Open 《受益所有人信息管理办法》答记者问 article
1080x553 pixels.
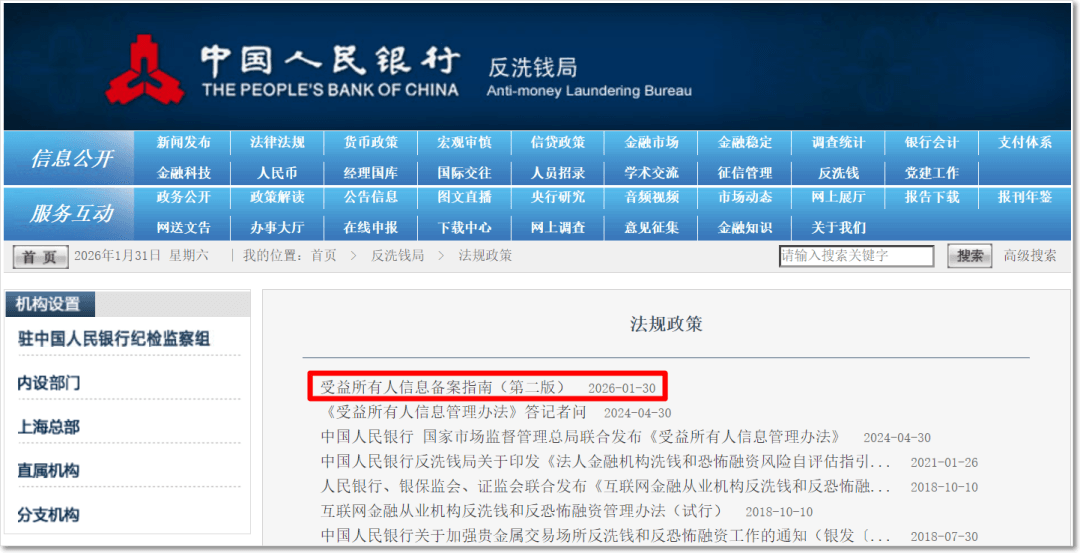pyautogui.click(x=454, y=412)
